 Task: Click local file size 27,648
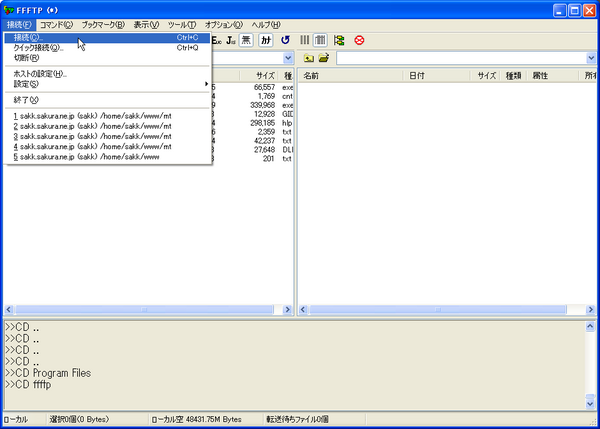pos(264,150)
